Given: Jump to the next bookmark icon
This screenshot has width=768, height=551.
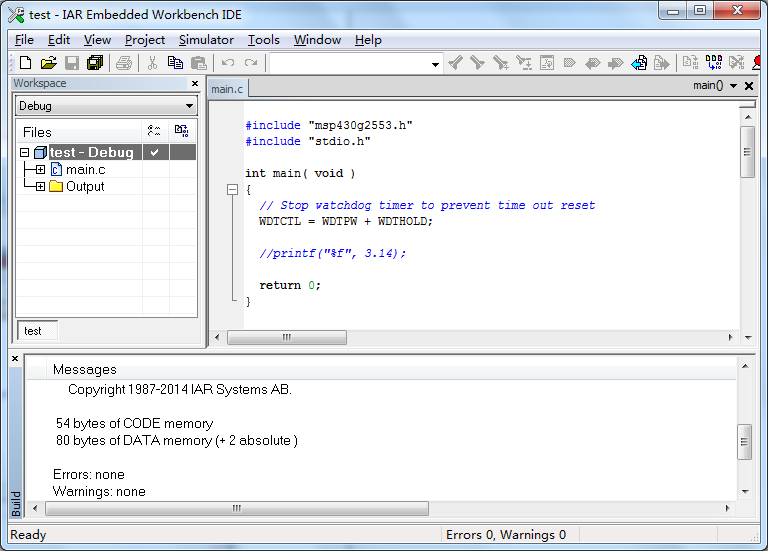Looking at the screenshot, I should 616,63.
